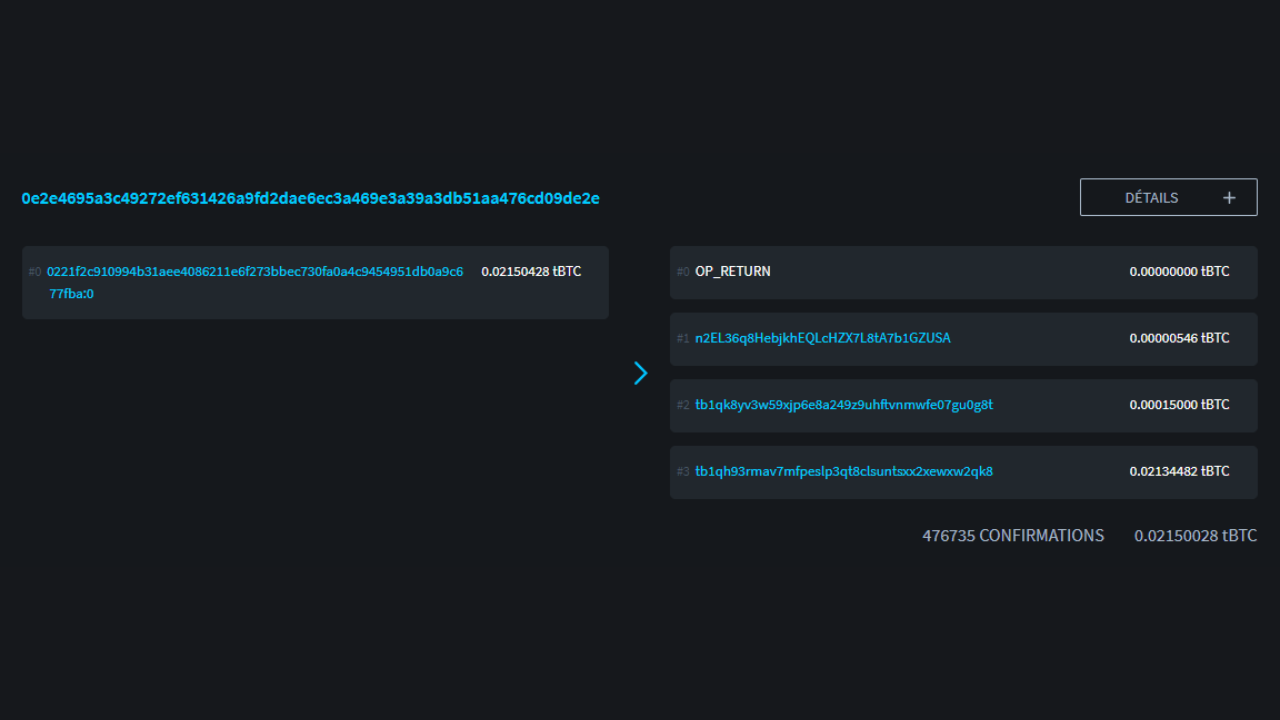
Task: Open address tb1qk8yv3w59xjp6e8a249z9uhftvnmwfe07gu0g8t
Action: click(843, 405)
